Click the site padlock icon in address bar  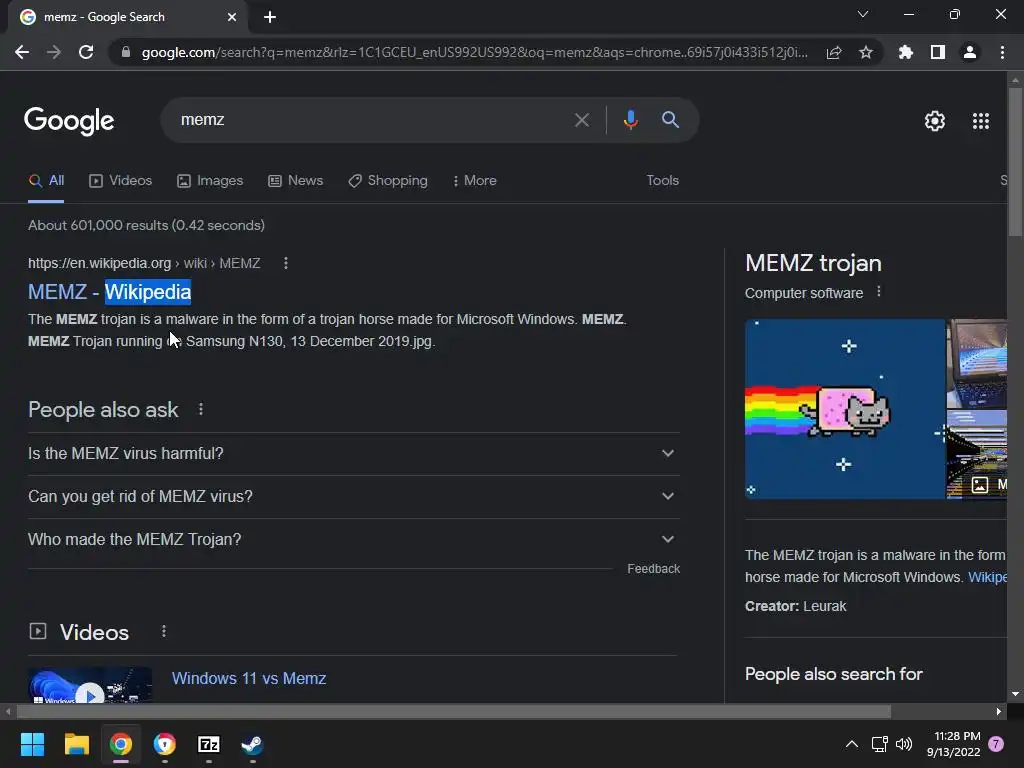coord(126,52)
